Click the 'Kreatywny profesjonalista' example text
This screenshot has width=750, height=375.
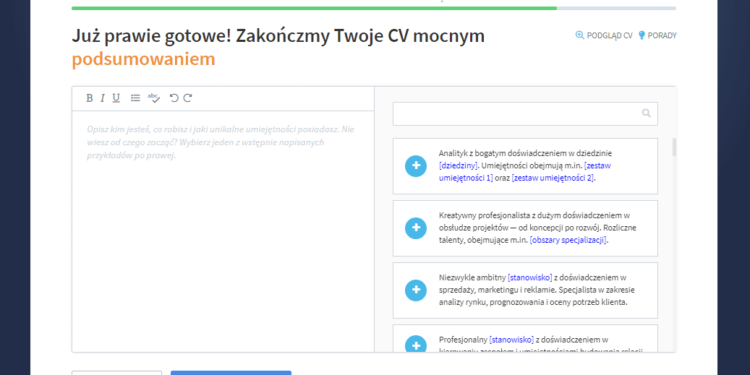coord(538,228)
